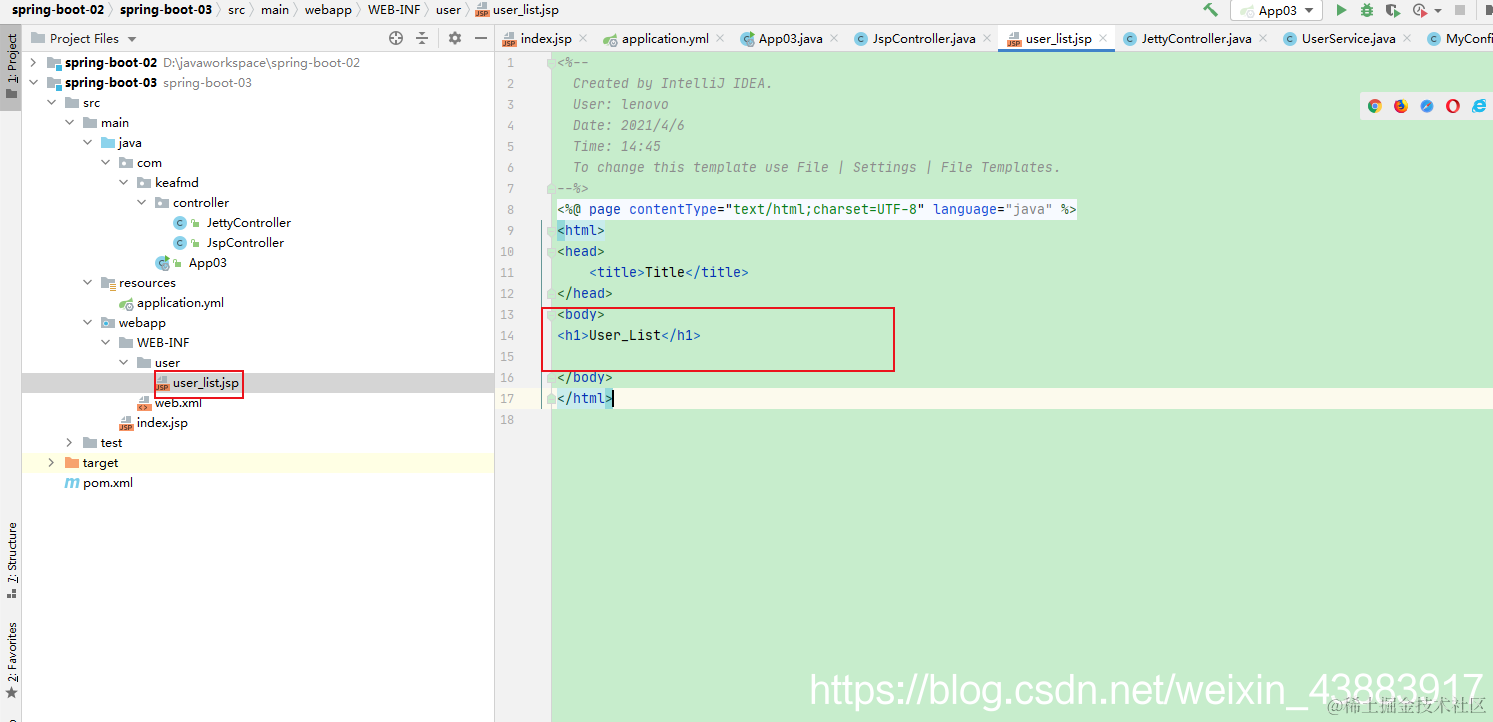Open preview in Safari browser icon

point(1427,106)
